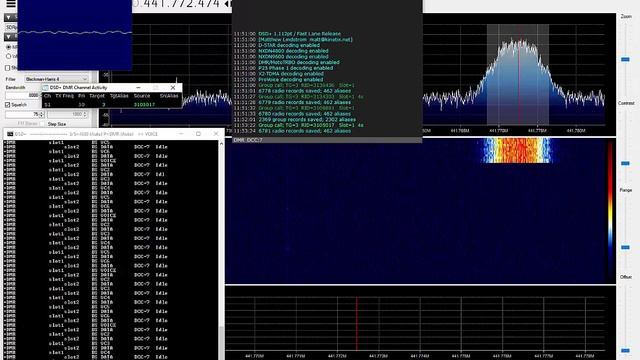Close the DSD+ console window
Image resolution: width=640 pixels, height=360 pixels.
[216, 134]
